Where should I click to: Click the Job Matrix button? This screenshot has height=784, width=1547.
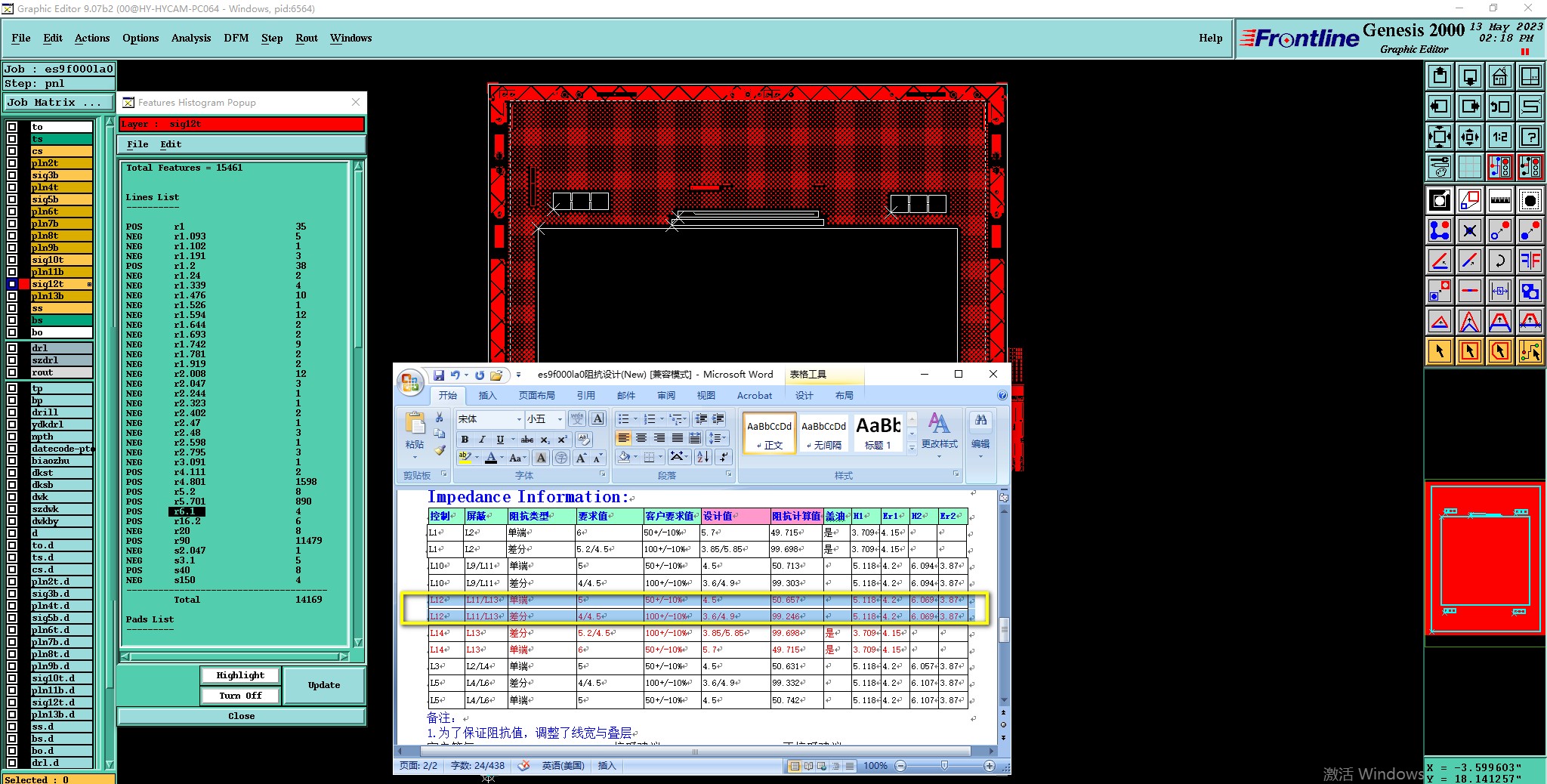point(57,103)
